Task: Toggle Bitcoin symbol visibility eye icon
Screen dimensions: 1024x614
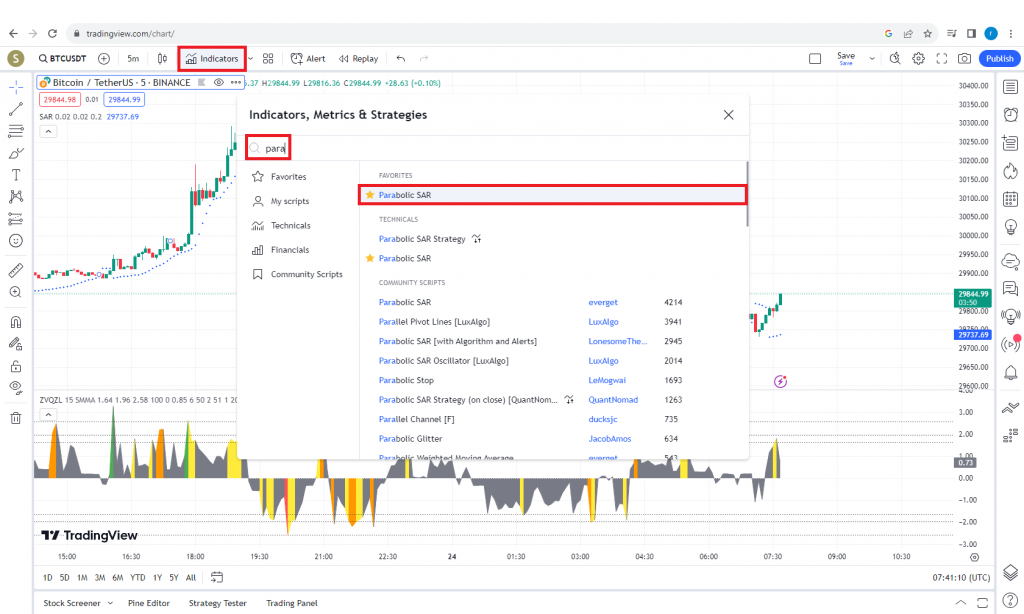Action: pyautogui.click(x=219, y=82)
